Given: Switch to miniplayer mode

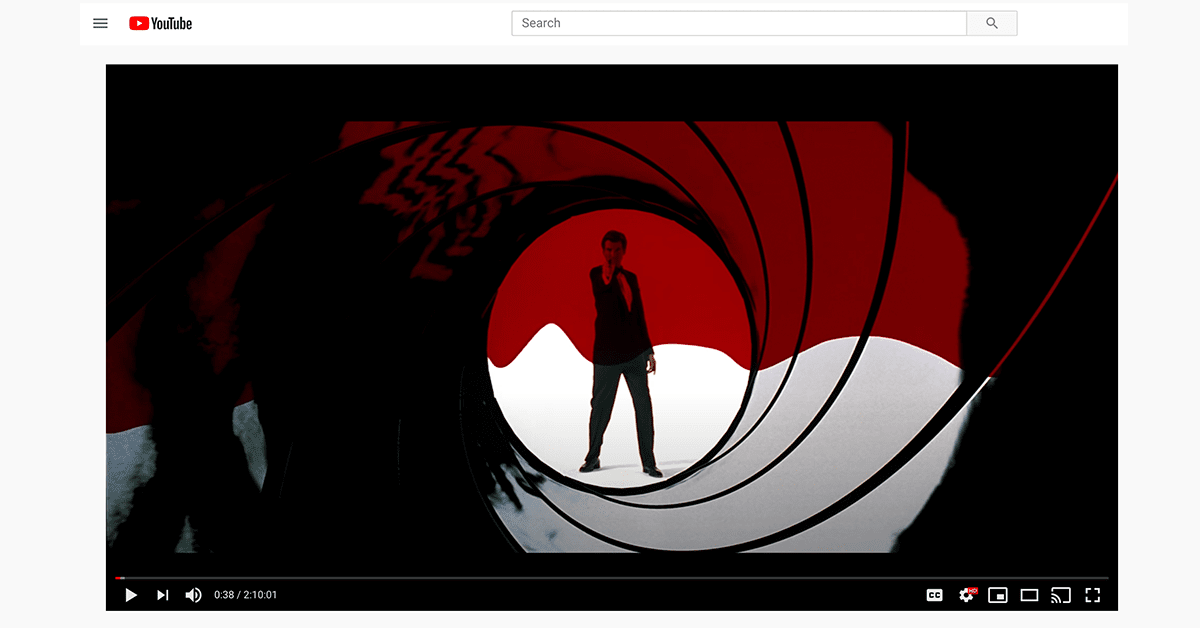Looking at the screenshot, I should pos(997,595).
